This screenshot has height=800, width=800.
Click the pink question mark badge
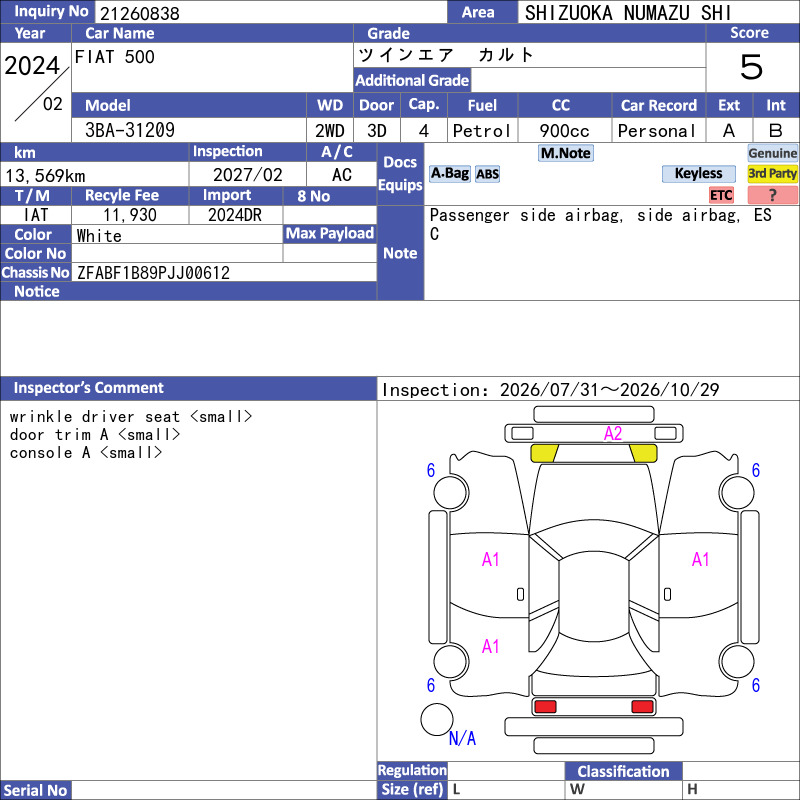(x=772, y=195)
